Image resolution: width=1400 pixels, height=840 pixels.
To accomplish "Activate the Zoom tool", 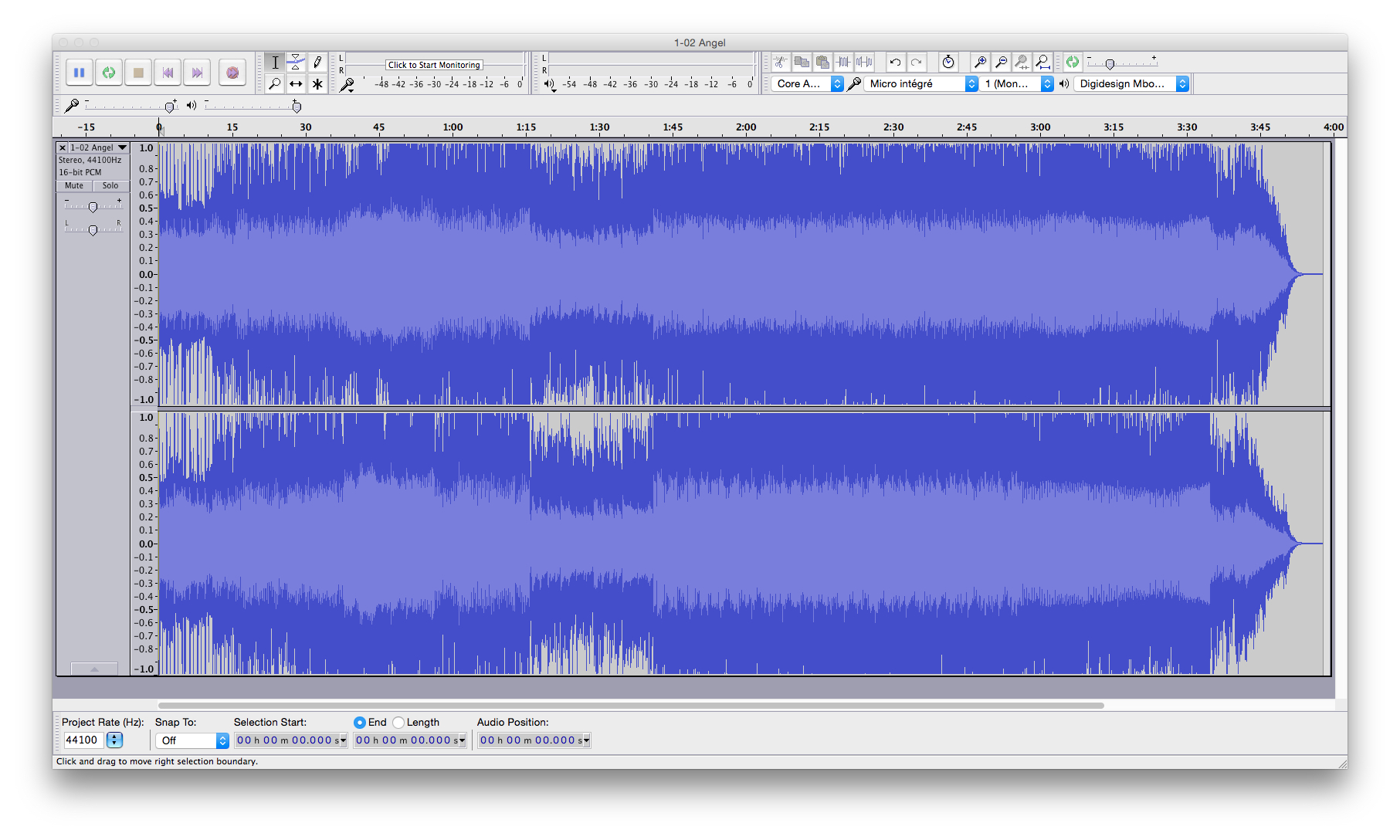I will 274,84.
